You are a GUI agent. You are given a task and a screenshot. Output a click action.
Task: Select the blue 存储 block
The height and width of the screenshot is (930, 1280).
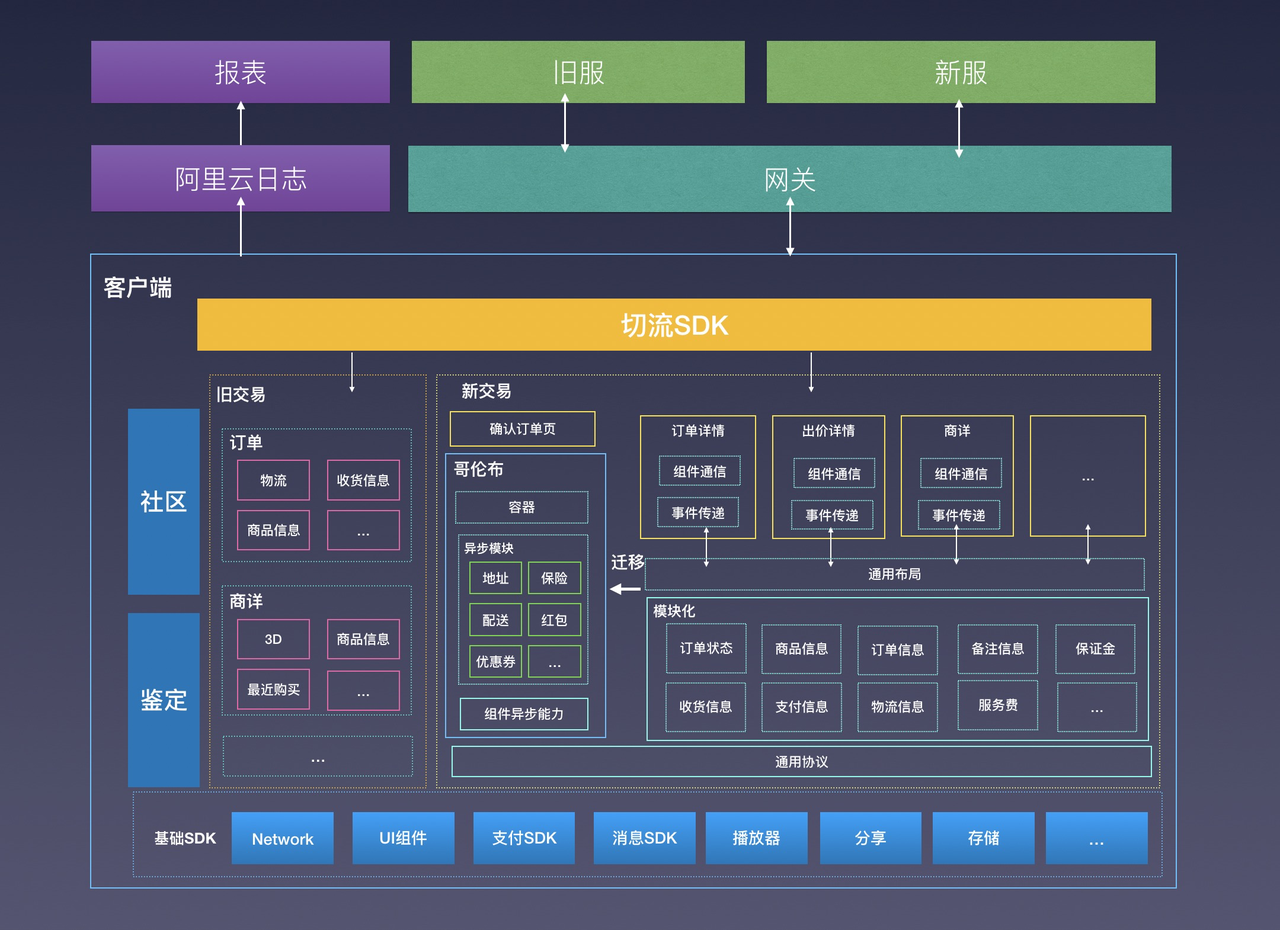coord(984,838)
